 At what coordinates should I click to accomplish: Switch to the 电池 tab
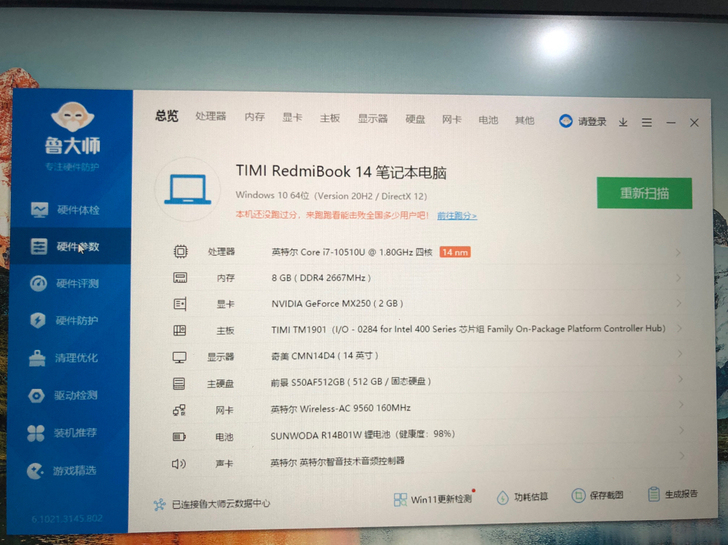click(x=488, y=120)
